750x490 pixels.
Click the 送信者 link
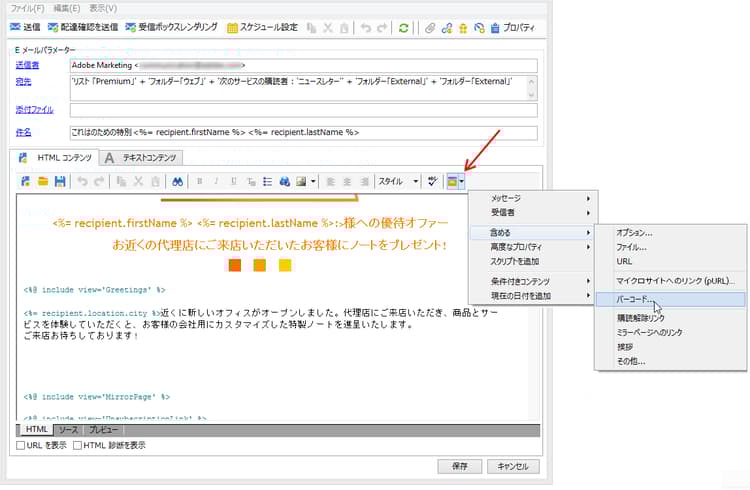[x=27, y=65]
